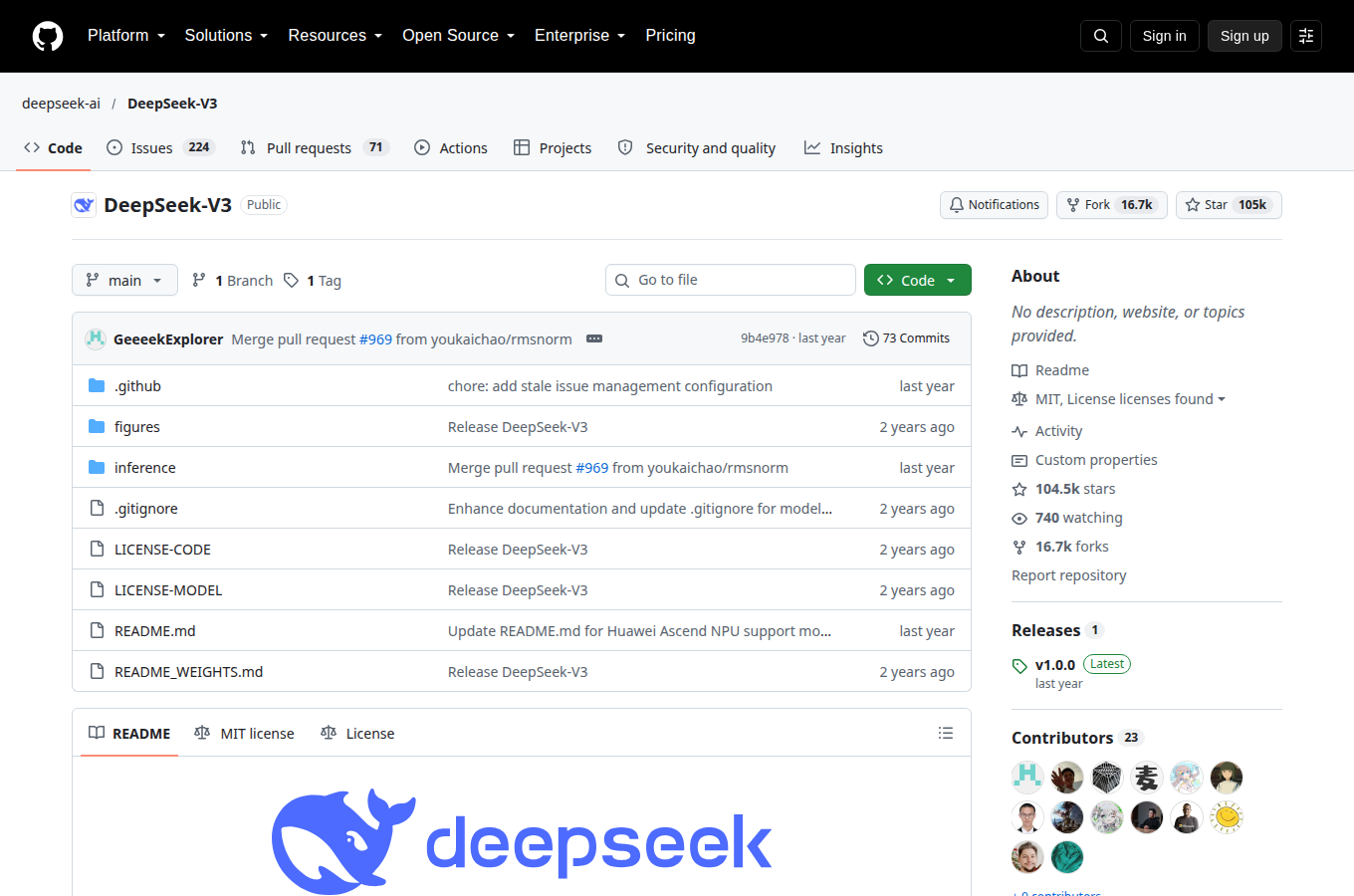Open the first contributor avatar thumbnail
Viewport: 1354px width, 896px height.
[1027, 777]
